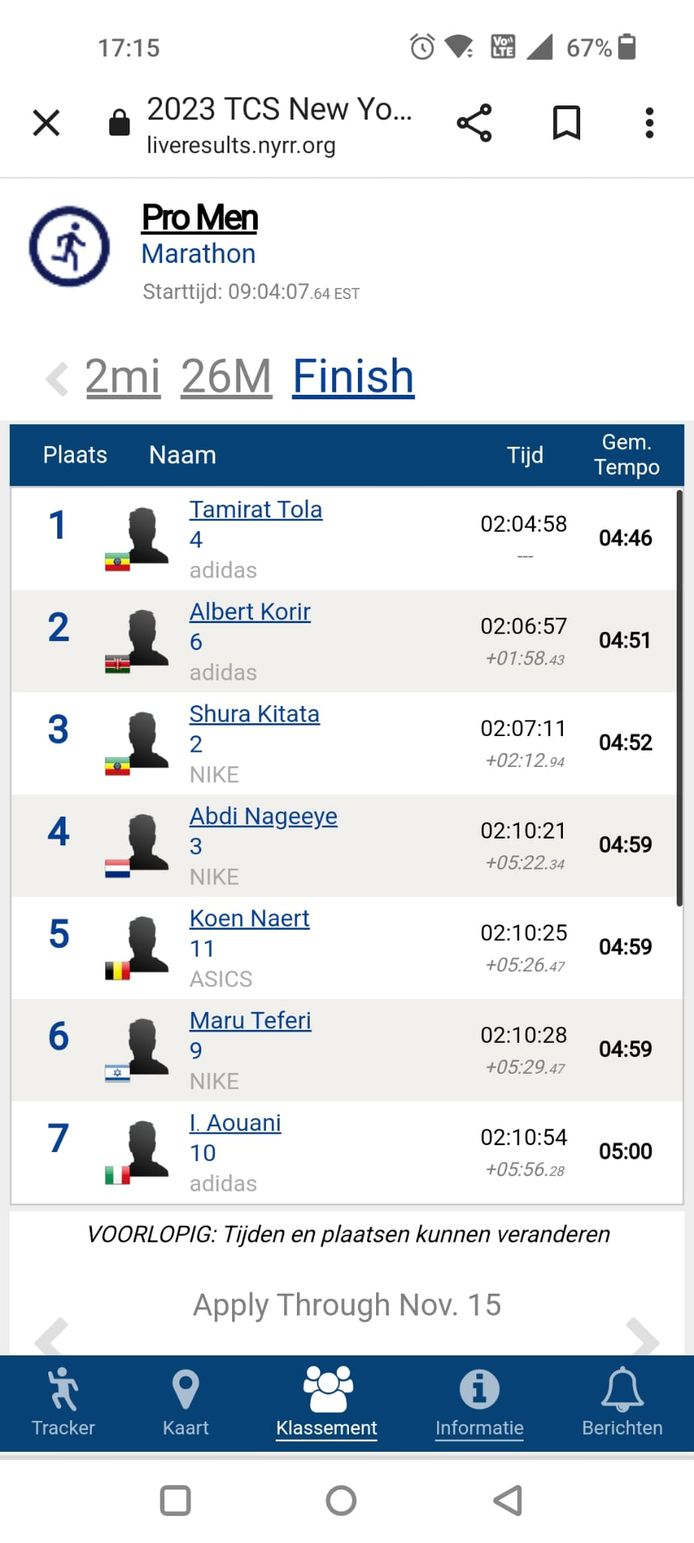Select the Finish split
694x1543 pixels.
point(353,377)
